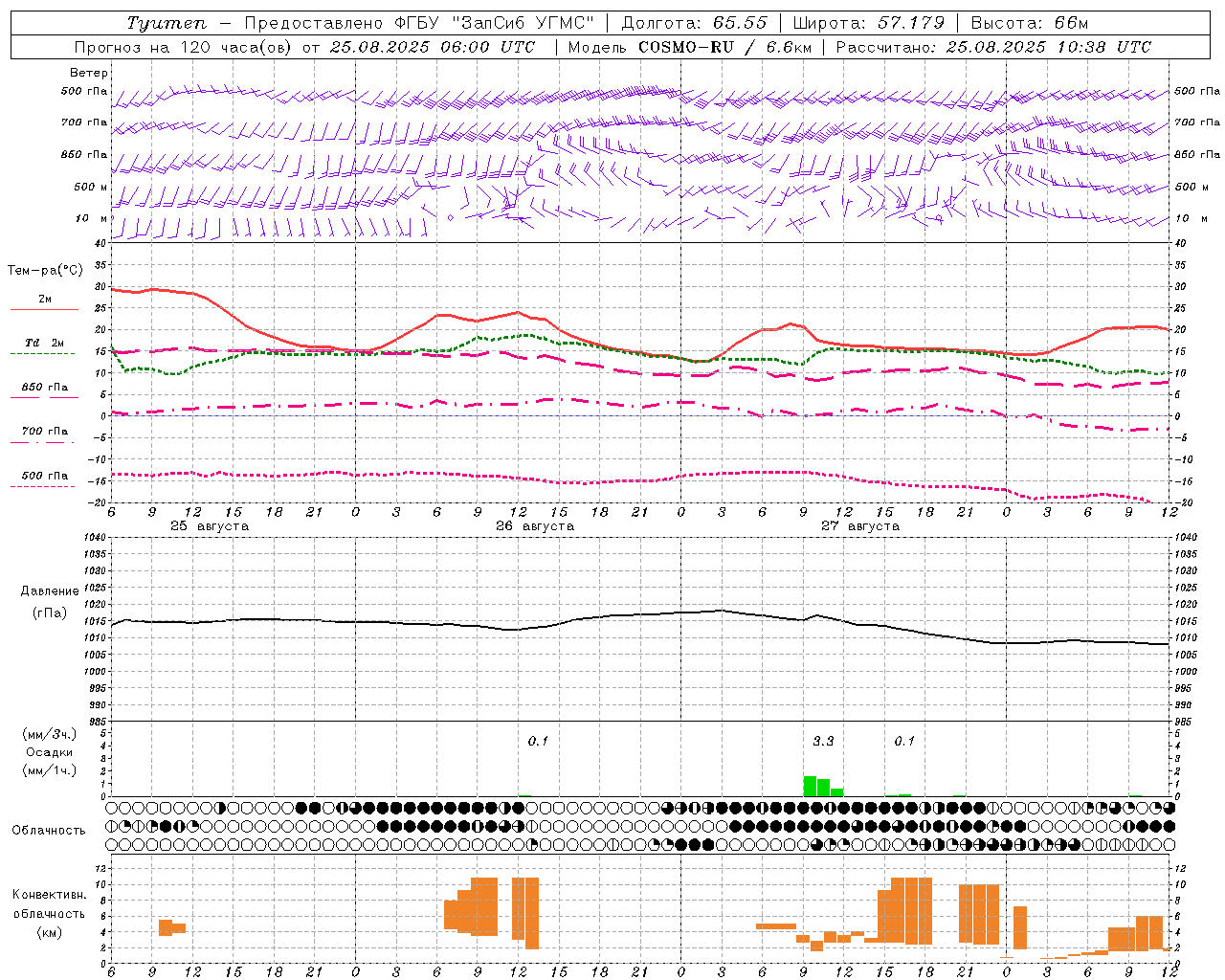
Task: Click the 25 августа date label
Action: pyautogui.click(x=210, y=526)
